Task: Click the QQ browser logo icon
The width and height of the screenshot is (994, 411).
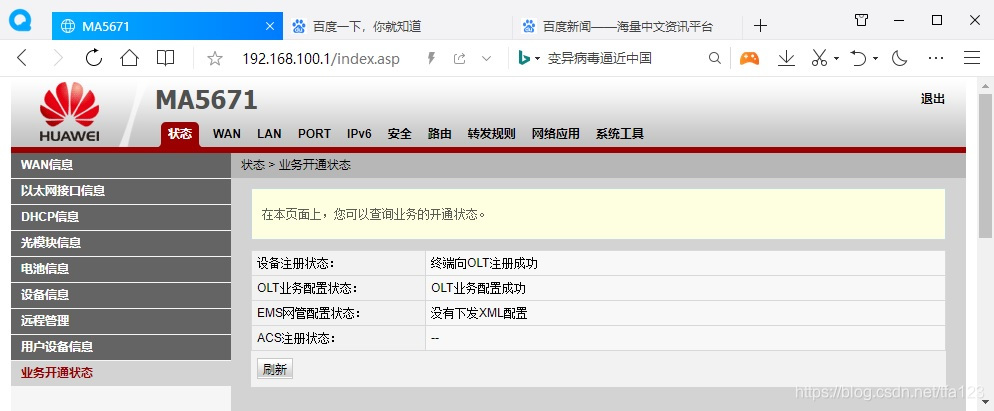Action: [x=20, y=21]
